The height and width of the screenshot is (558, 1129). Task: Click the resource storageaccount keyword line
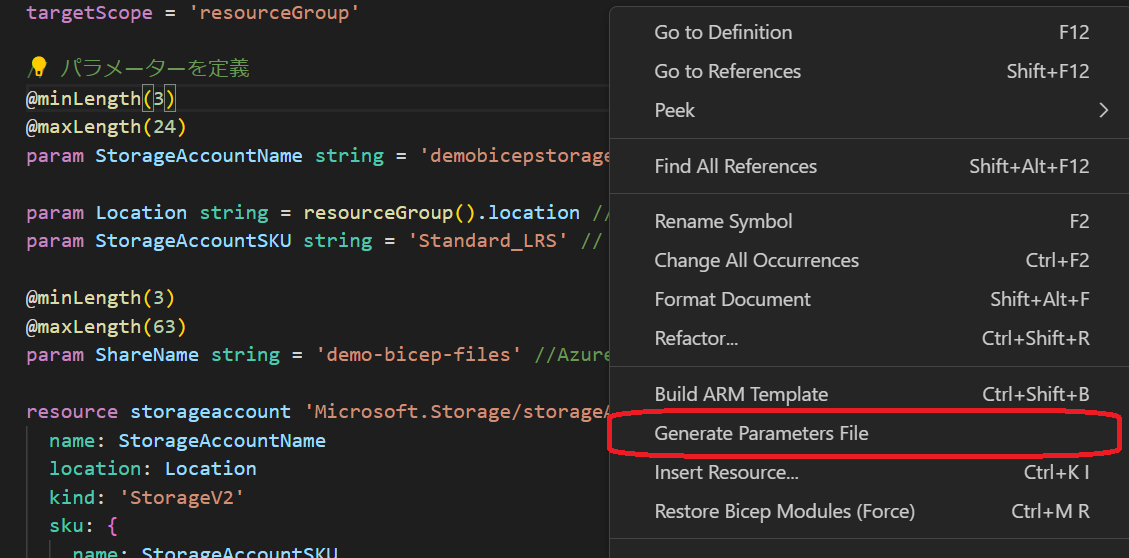[318, 412]
